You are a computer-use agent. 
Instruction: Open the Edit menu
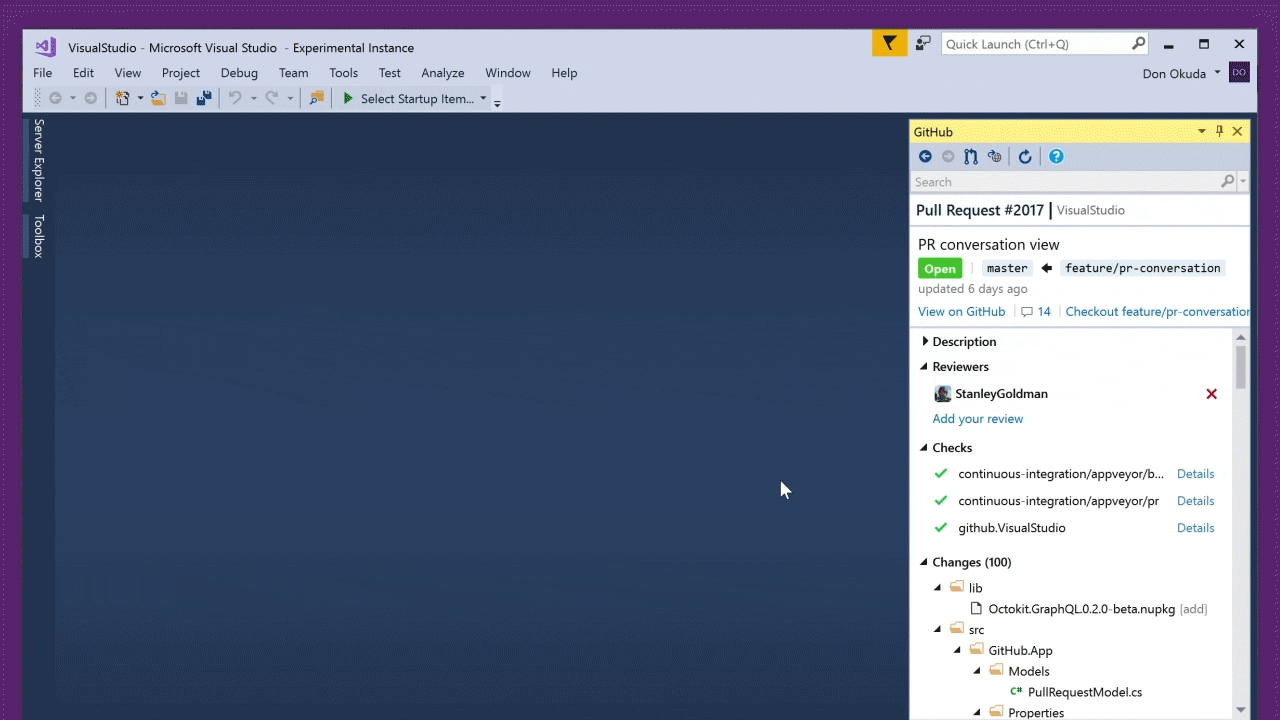point(83,73)
